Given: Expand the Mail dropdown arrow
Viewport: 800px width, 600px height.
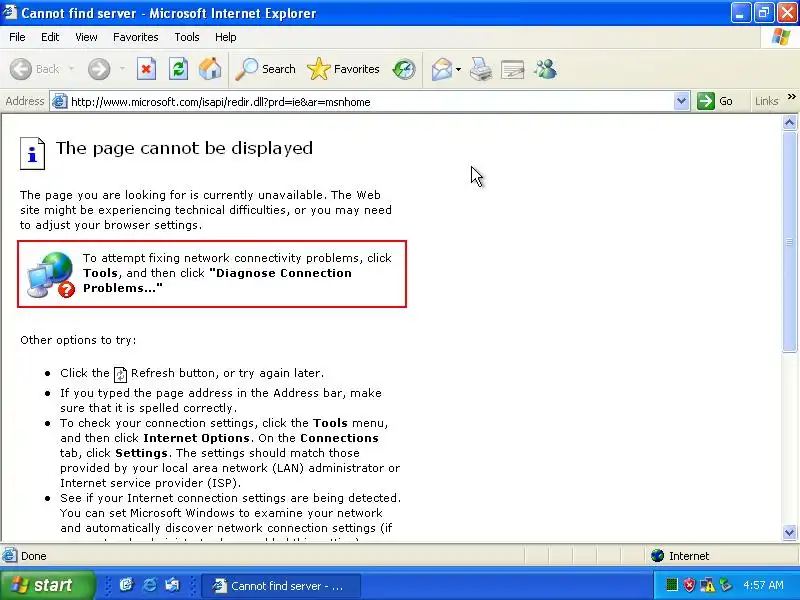Looking at the screenshot, I should point(458,69).
